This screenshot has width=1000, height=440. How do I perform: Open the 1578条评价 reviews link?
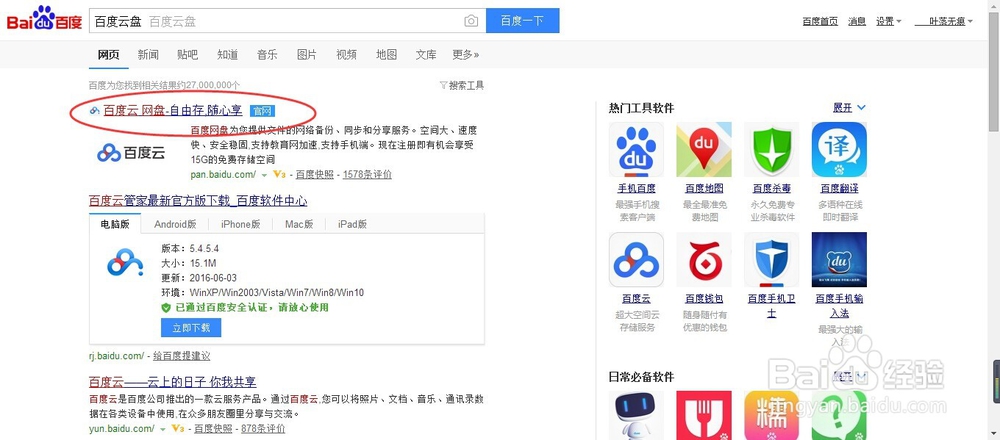tap(367, 174)
